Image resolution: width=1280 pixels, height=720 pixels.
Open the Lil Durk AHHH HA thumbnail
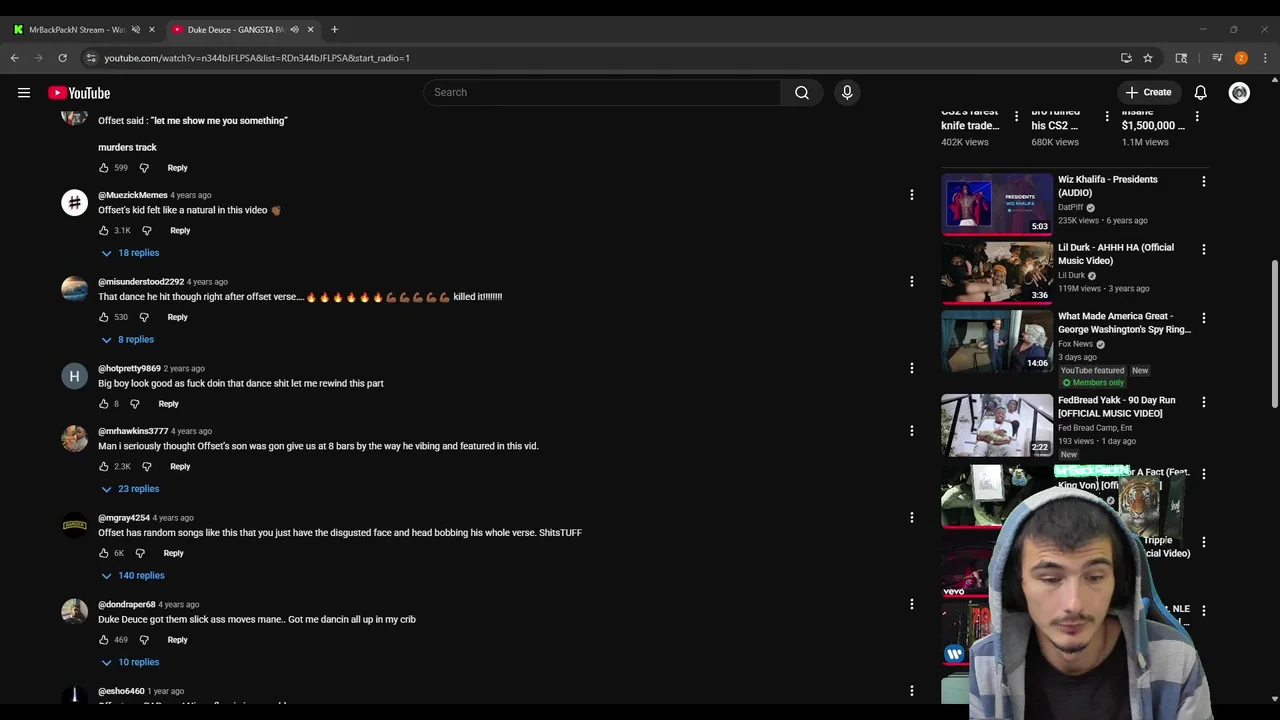pos(996,271)
